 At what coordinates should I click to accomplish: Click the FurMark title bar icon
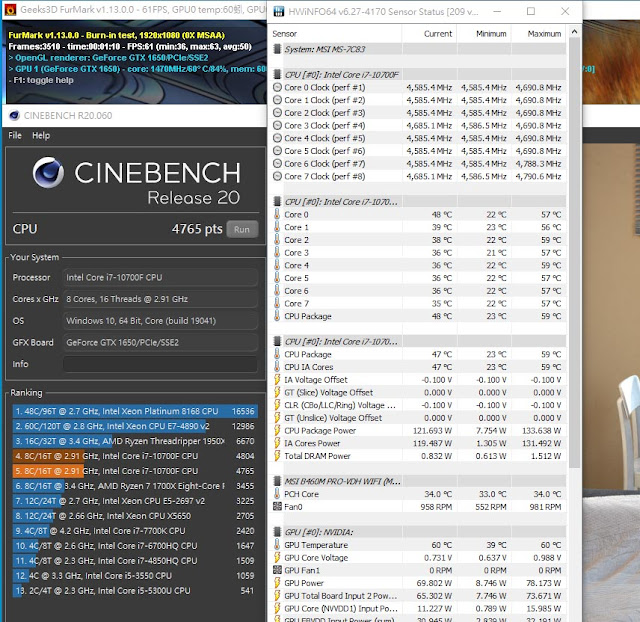(x=10, y=9)
